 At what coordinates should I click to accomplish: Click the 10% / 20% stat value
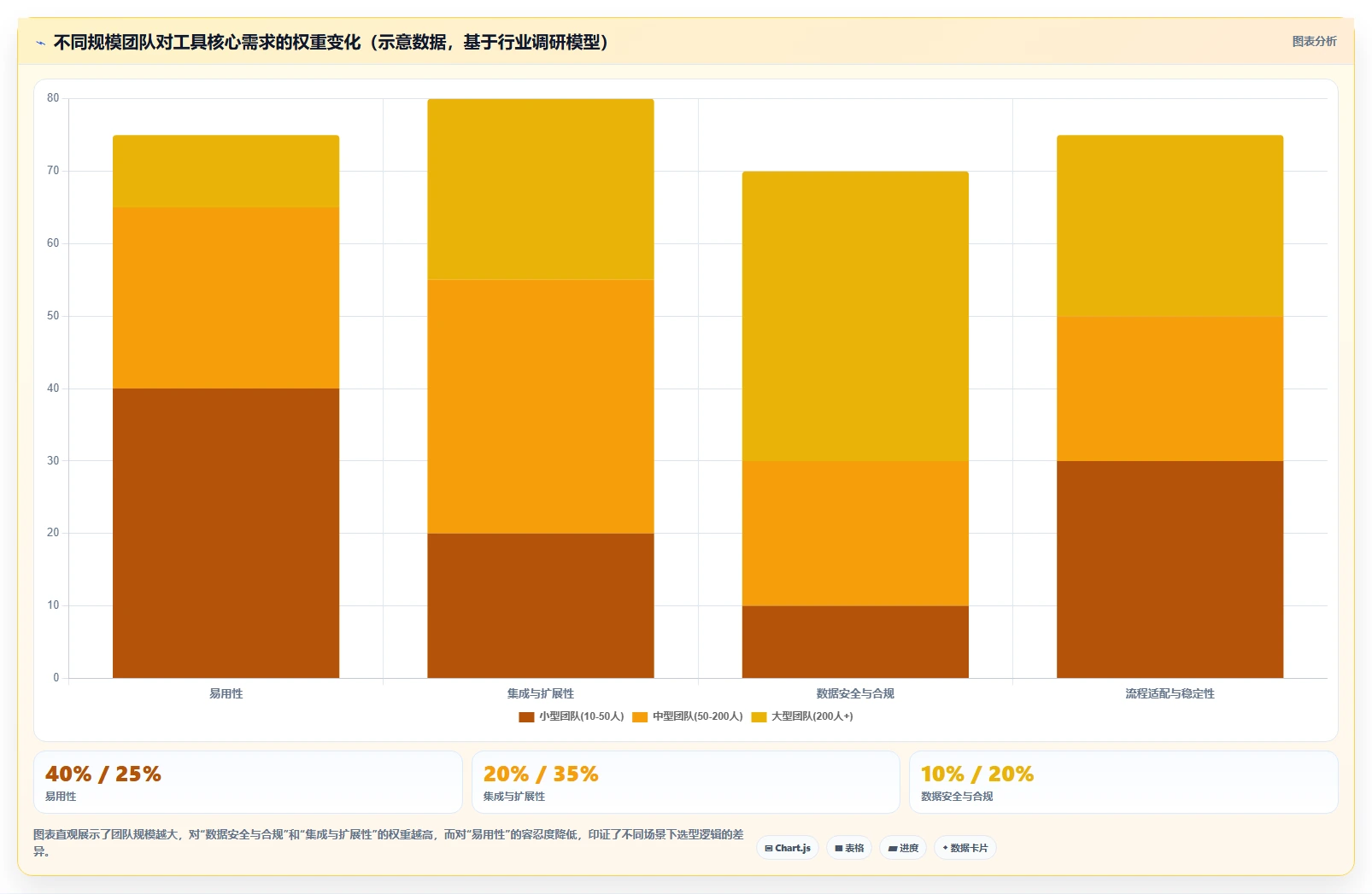tap(977, 774)
